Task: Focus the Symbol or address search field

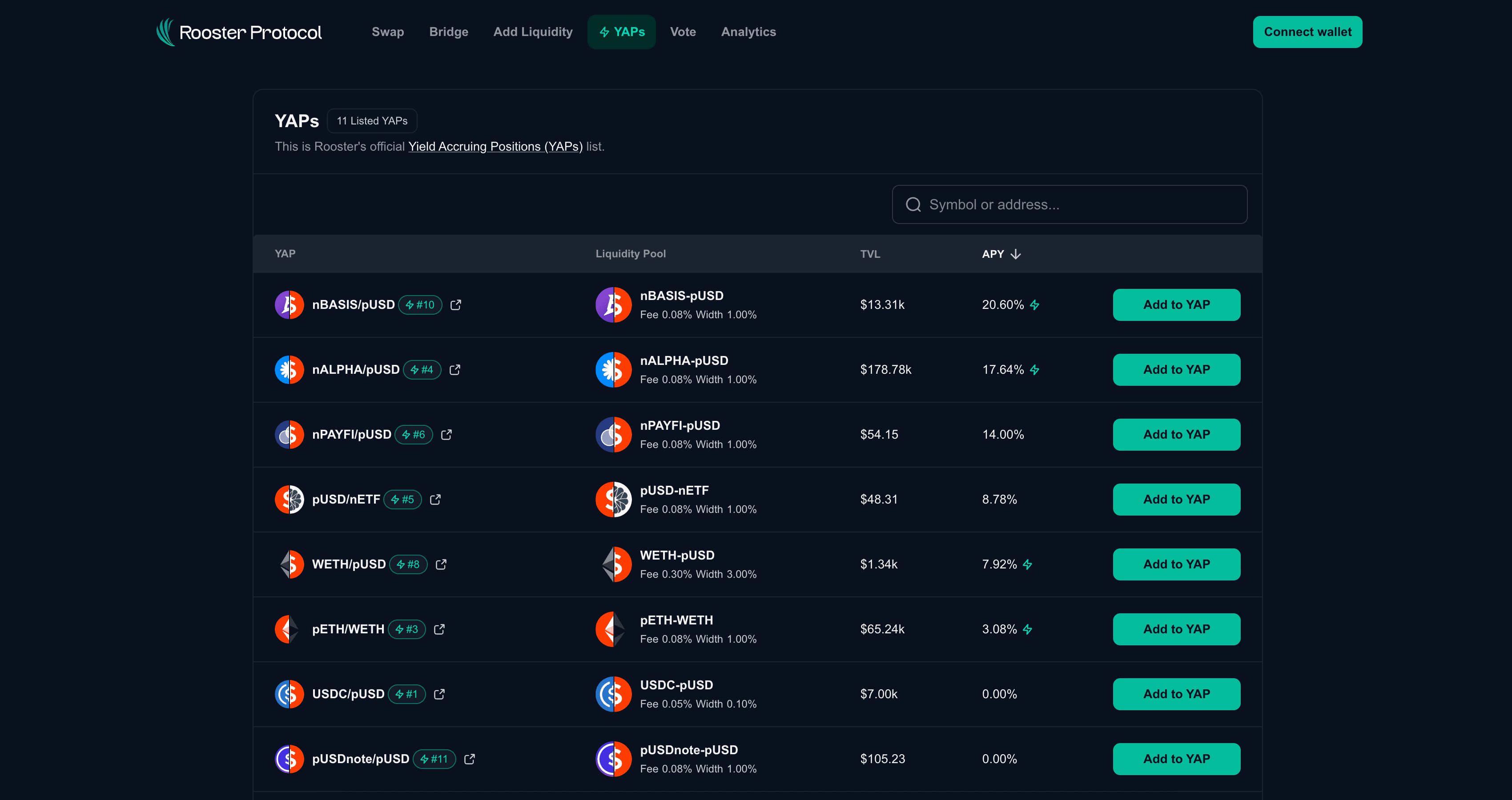Action: pyautogui.click(x=1070, y=205)
